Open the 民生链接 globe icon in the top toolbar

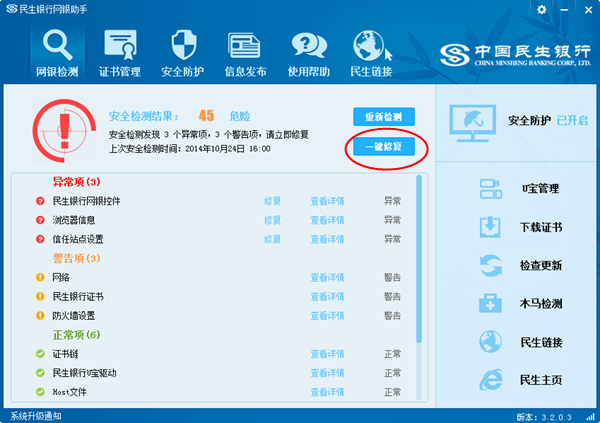[x=369, y=46]
